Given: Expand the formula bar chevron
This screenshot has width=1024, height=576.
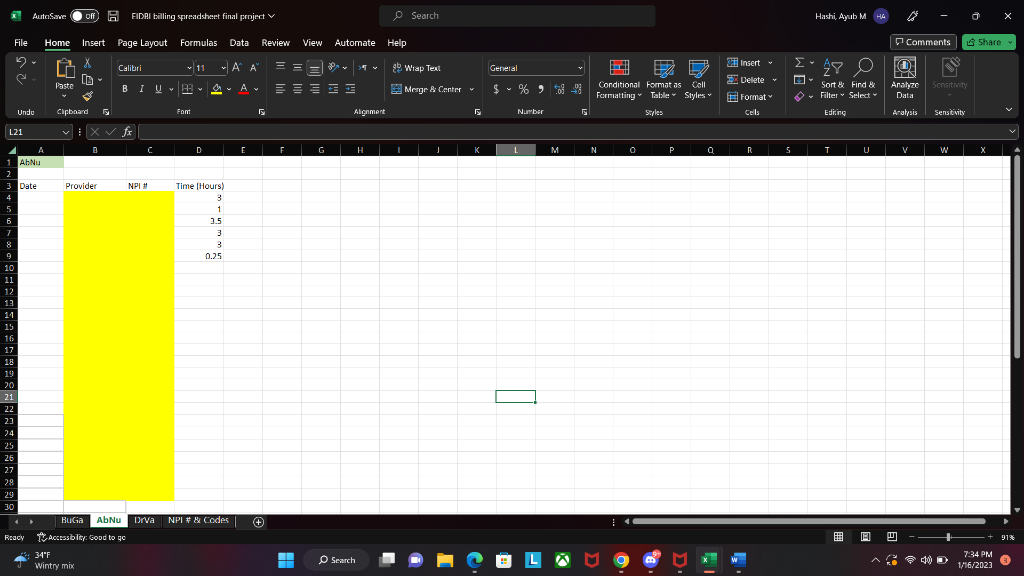Looking at the screenshot, I should (x=1012, y=132).
